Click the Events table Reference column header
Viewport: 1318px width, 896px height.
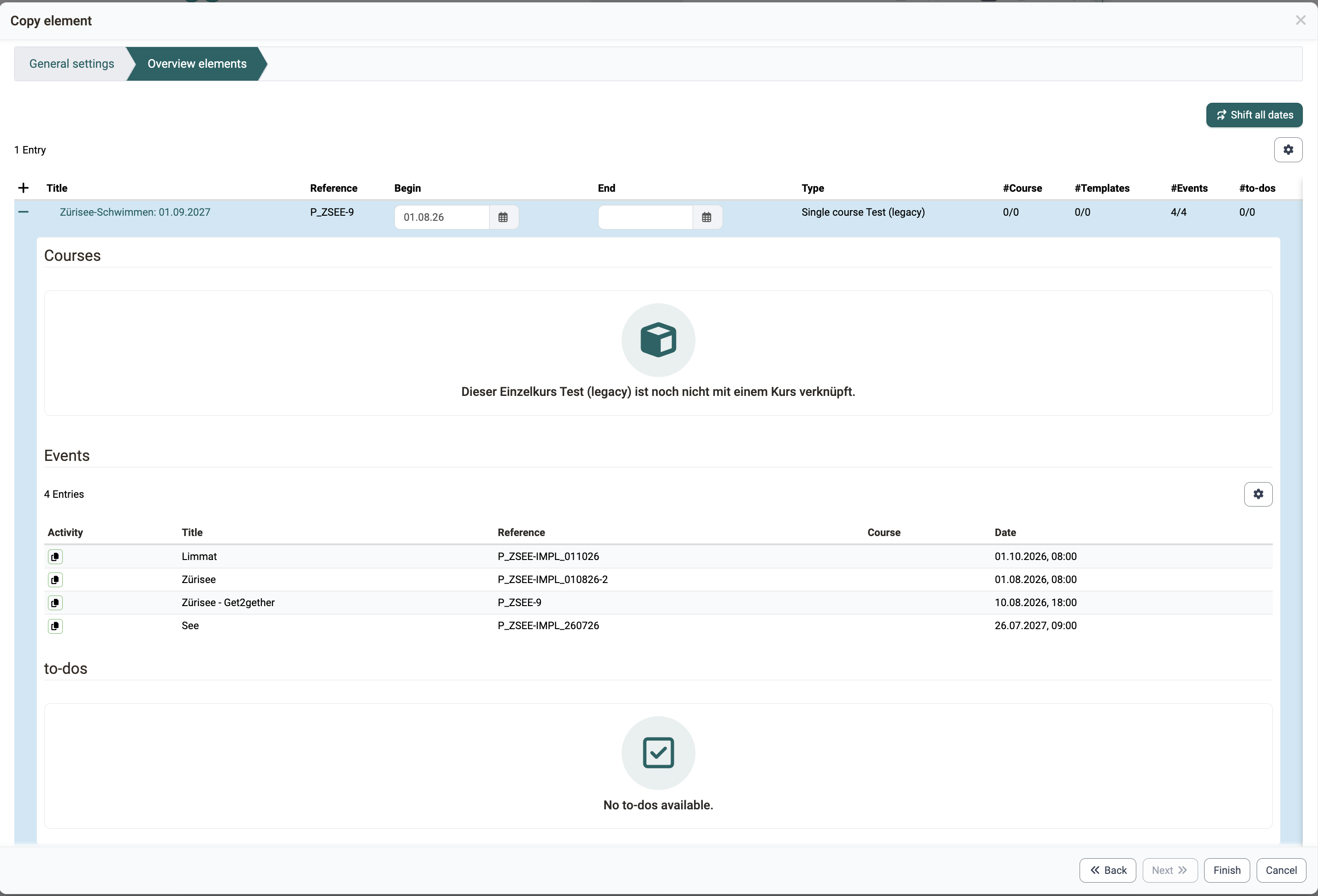pos(521,532)
